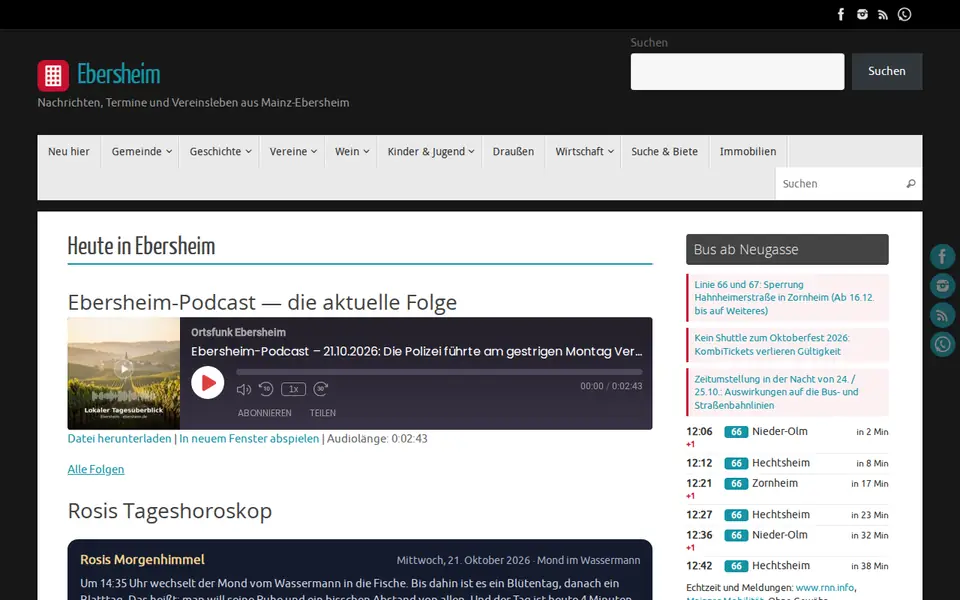
Task: Click the podcast cover thumbnail
Action: click(124, 373)
